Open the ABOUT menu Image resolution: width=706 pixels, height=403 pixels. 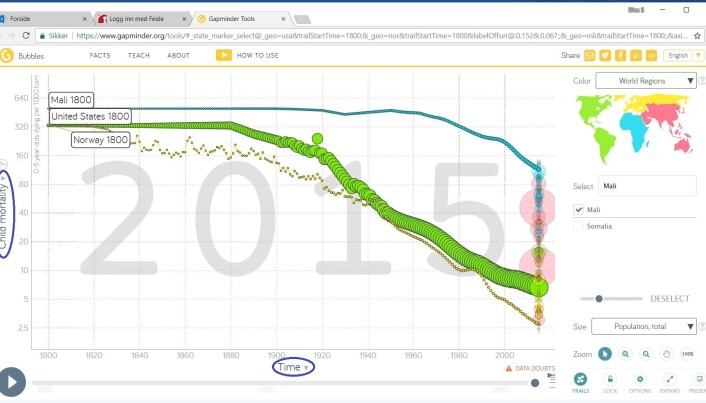pyautogui.click(x=178, y=55)
